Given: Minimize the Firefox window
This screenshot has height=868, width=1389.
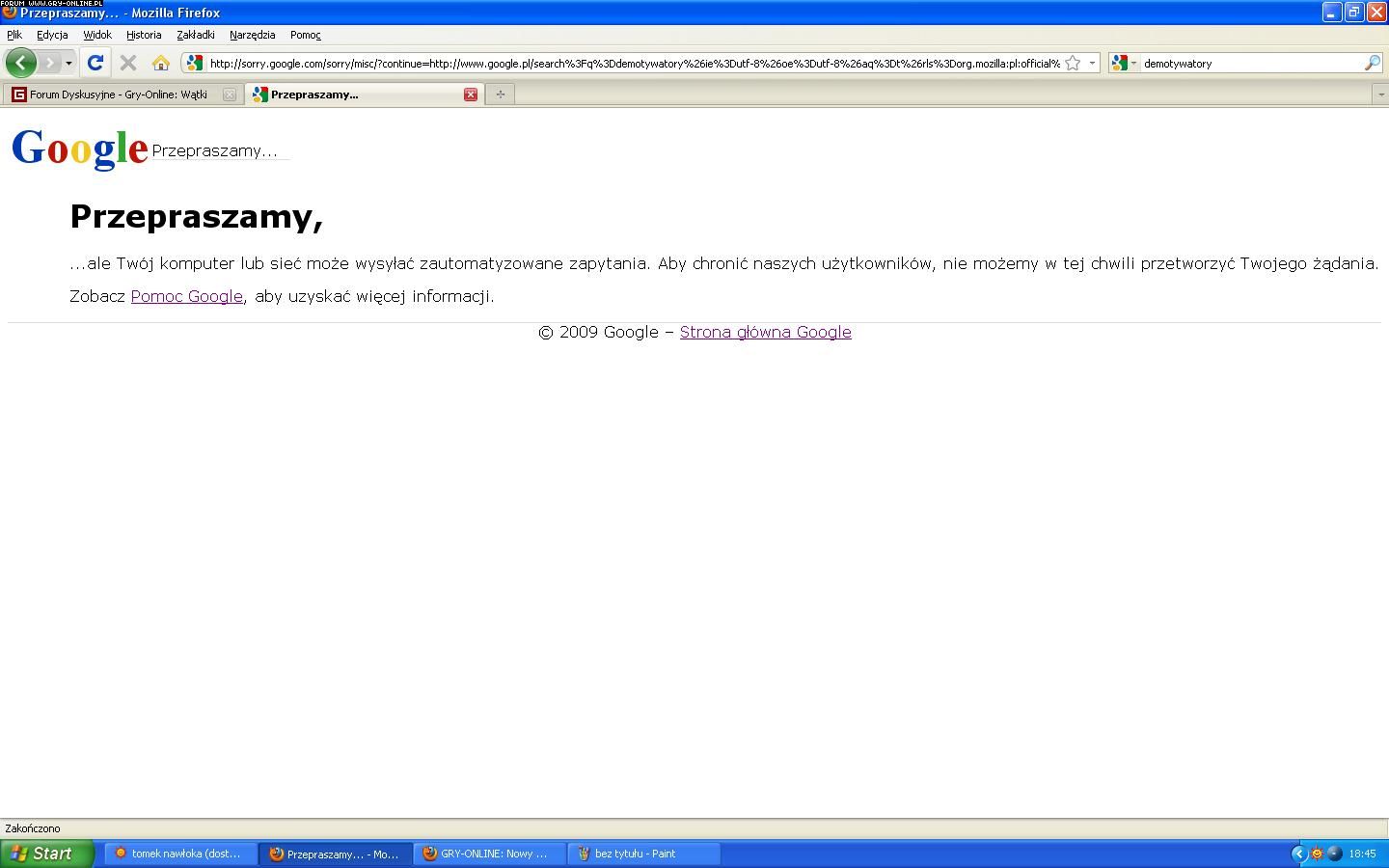Looking at the screenshot, I should pos(1332,13).
